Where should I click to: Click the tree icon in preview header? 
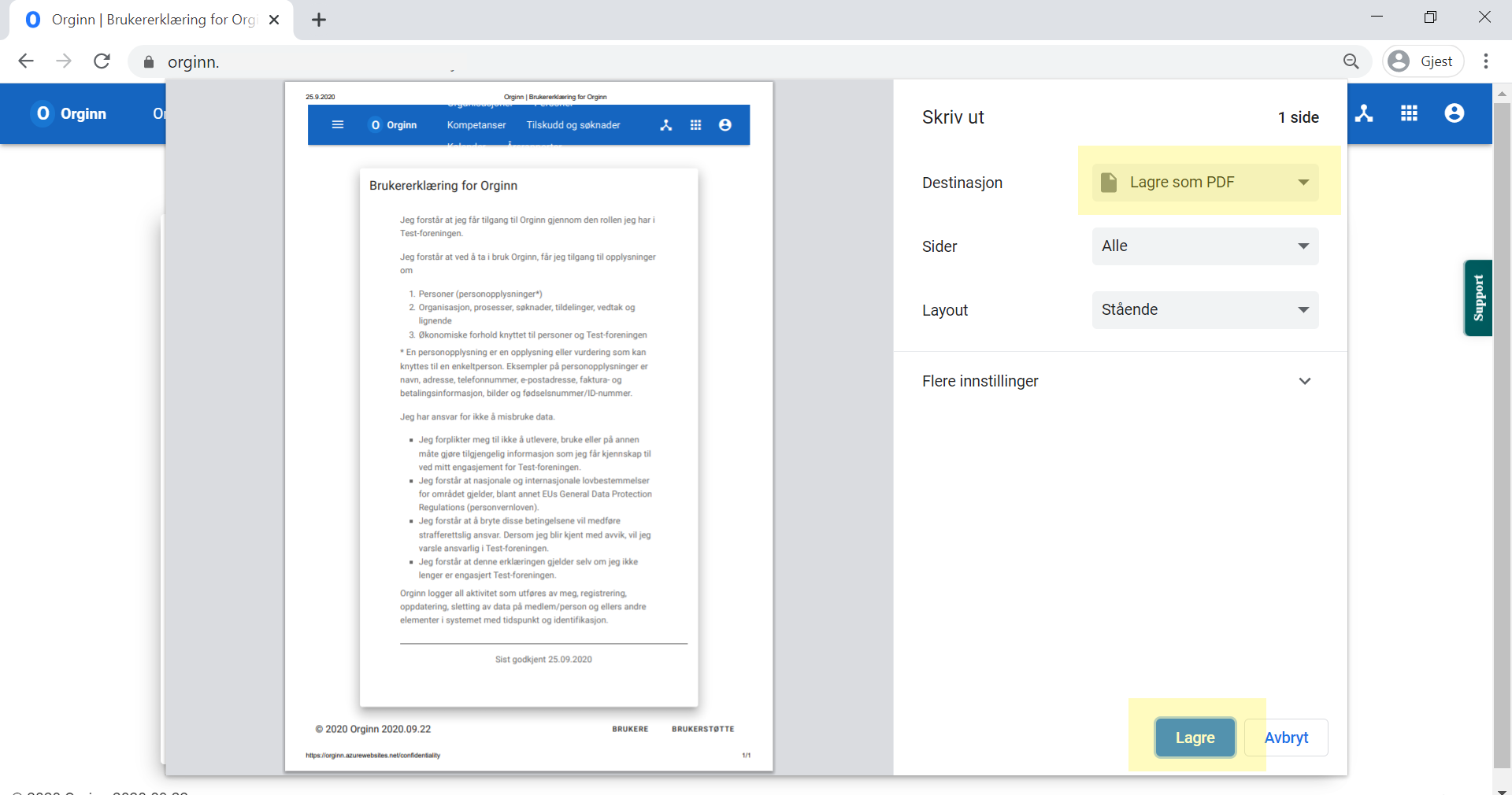pyautogui.click(x=666, y=125)
